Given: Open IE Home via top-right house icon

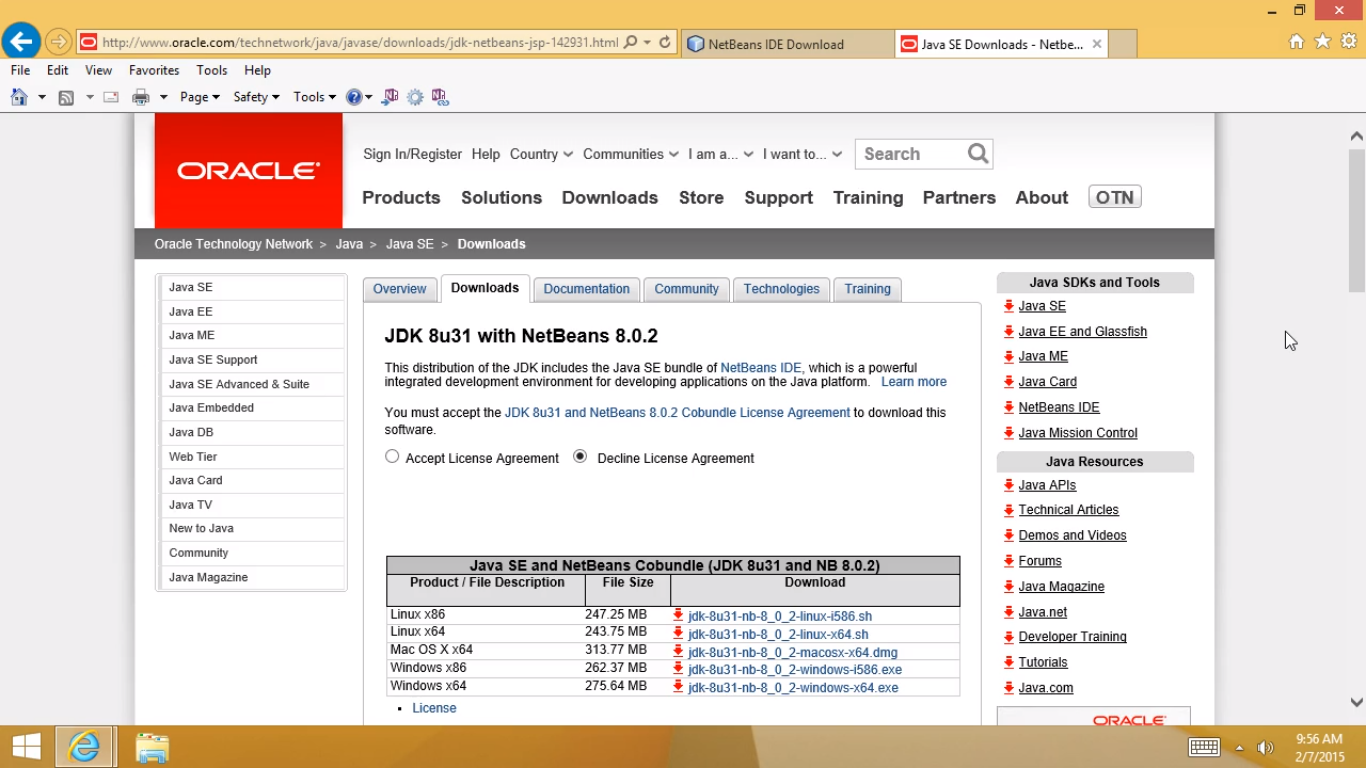Looking at the screenshot, I should click(x=1296, y=41).
